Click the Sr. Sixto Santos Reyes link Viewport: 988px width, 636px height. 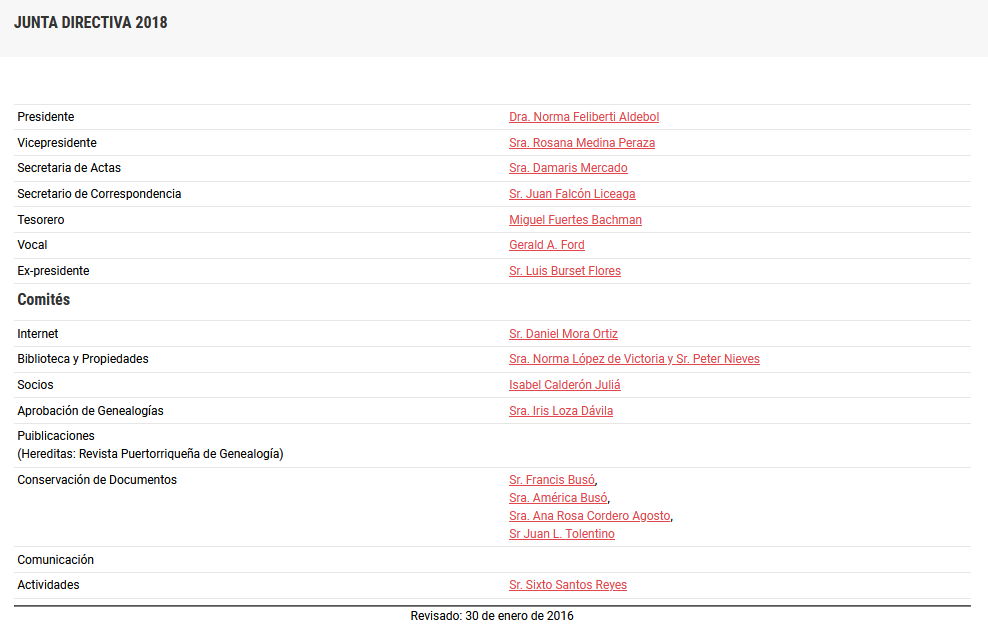point(567,585)
